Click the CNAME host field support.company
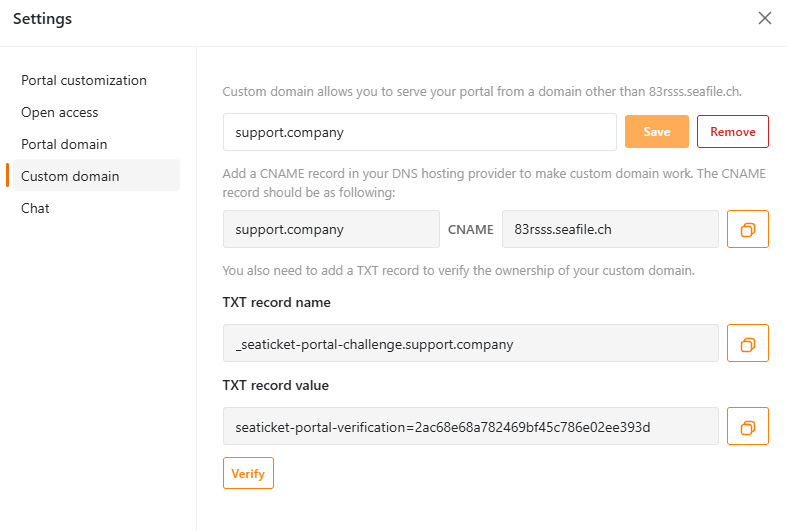Image resolution: width=788 pixels, height=531 pixels. coord(331,229)
